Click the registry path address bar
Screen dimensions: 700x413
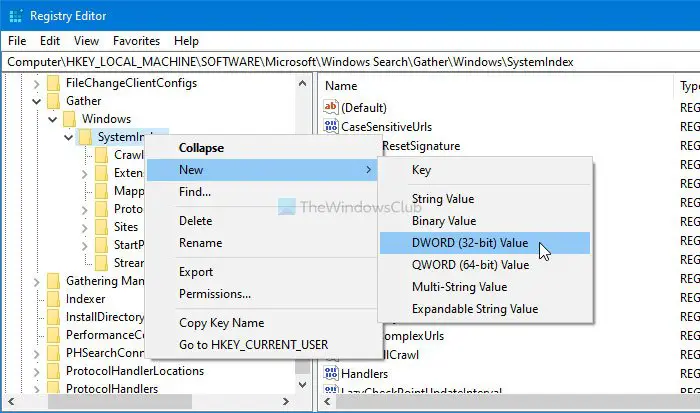[350, 62]
